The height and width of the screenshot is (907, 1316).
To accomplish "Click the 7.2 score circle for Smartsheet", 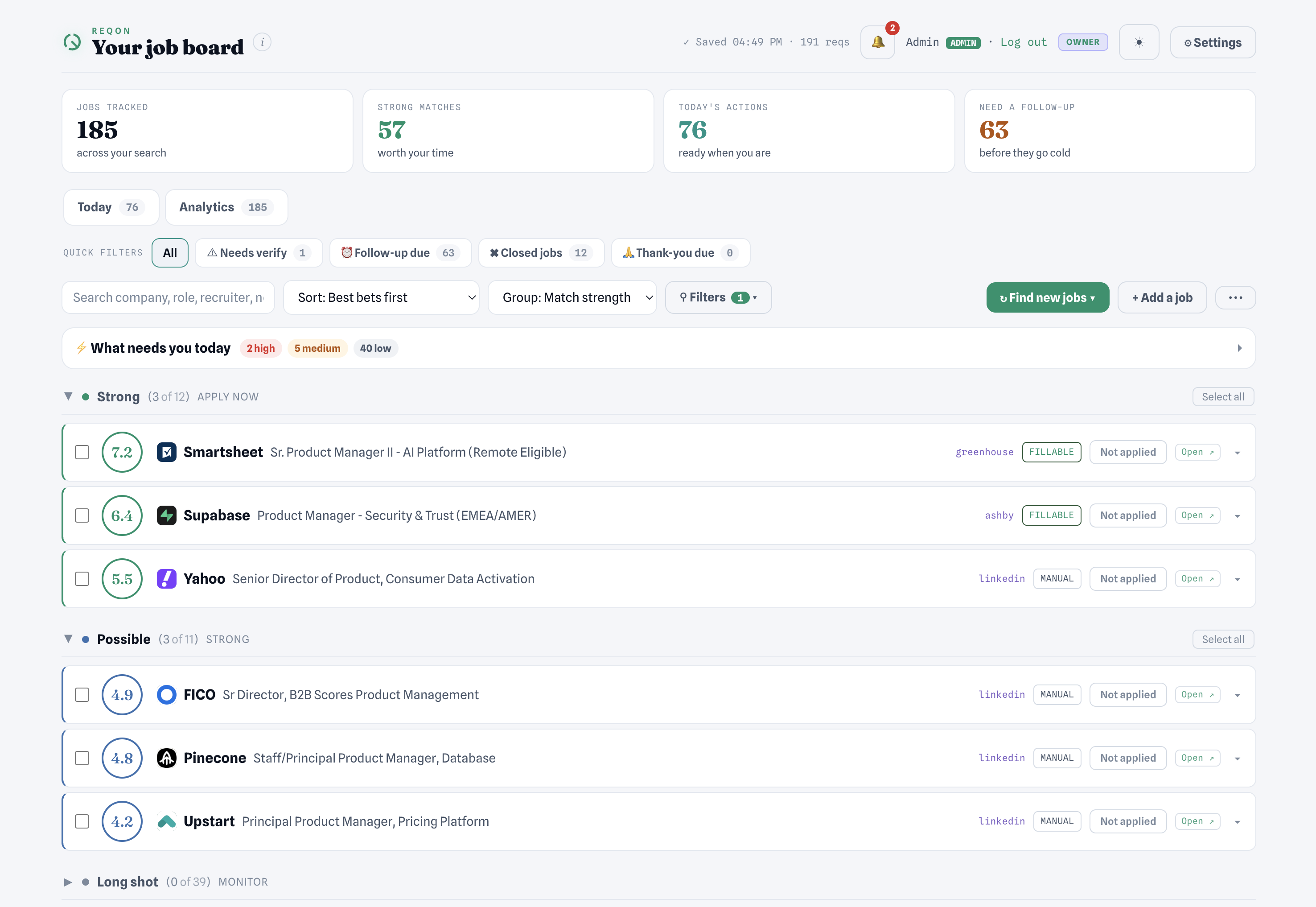I will pyautogui.click(x=122, y=452).
